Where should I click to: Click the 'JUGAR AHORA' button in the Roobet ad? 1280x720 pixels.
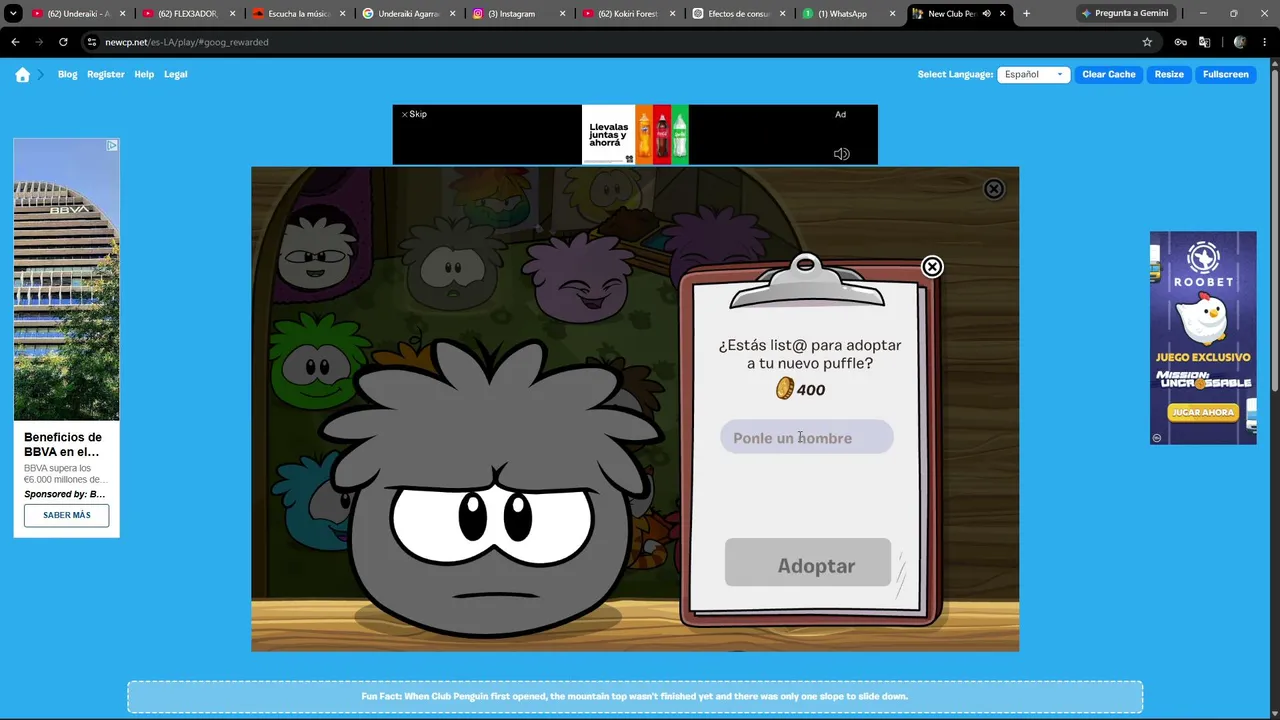point(1203,412)
